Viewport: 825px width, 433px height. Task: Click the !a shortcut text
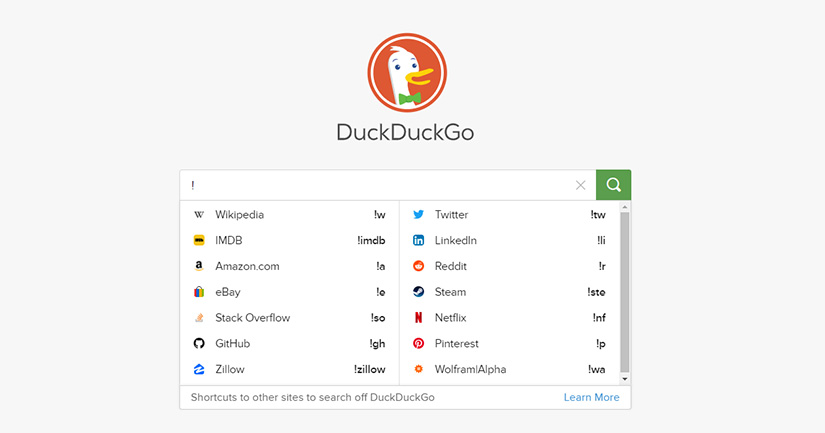pyautogui.click(x=381, y=266)
